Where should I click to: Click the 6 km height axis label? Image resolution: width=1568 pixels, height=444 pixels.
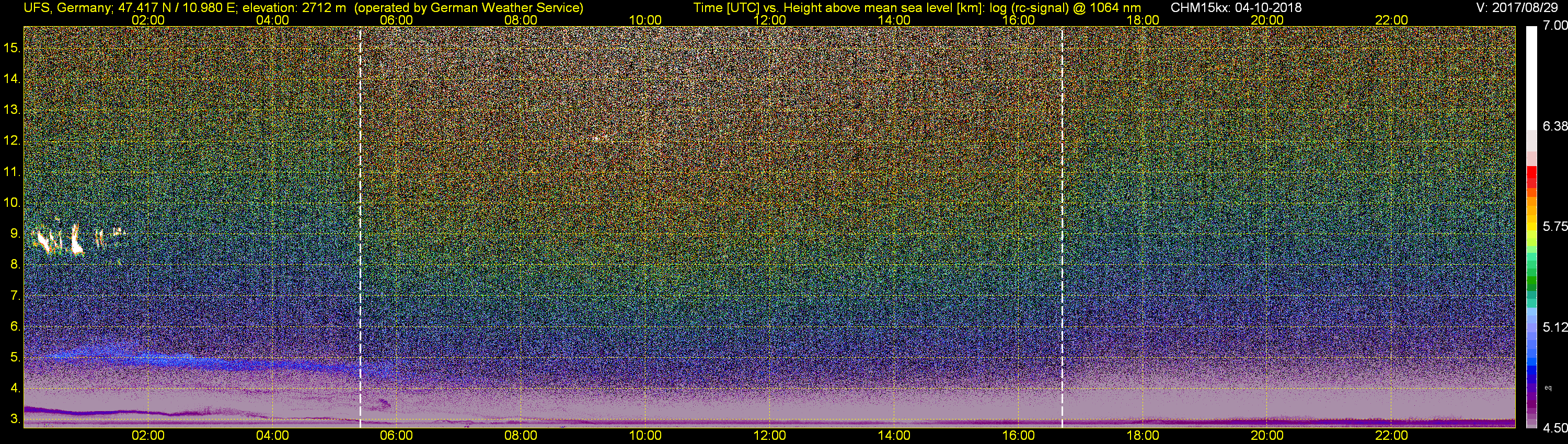15,326
